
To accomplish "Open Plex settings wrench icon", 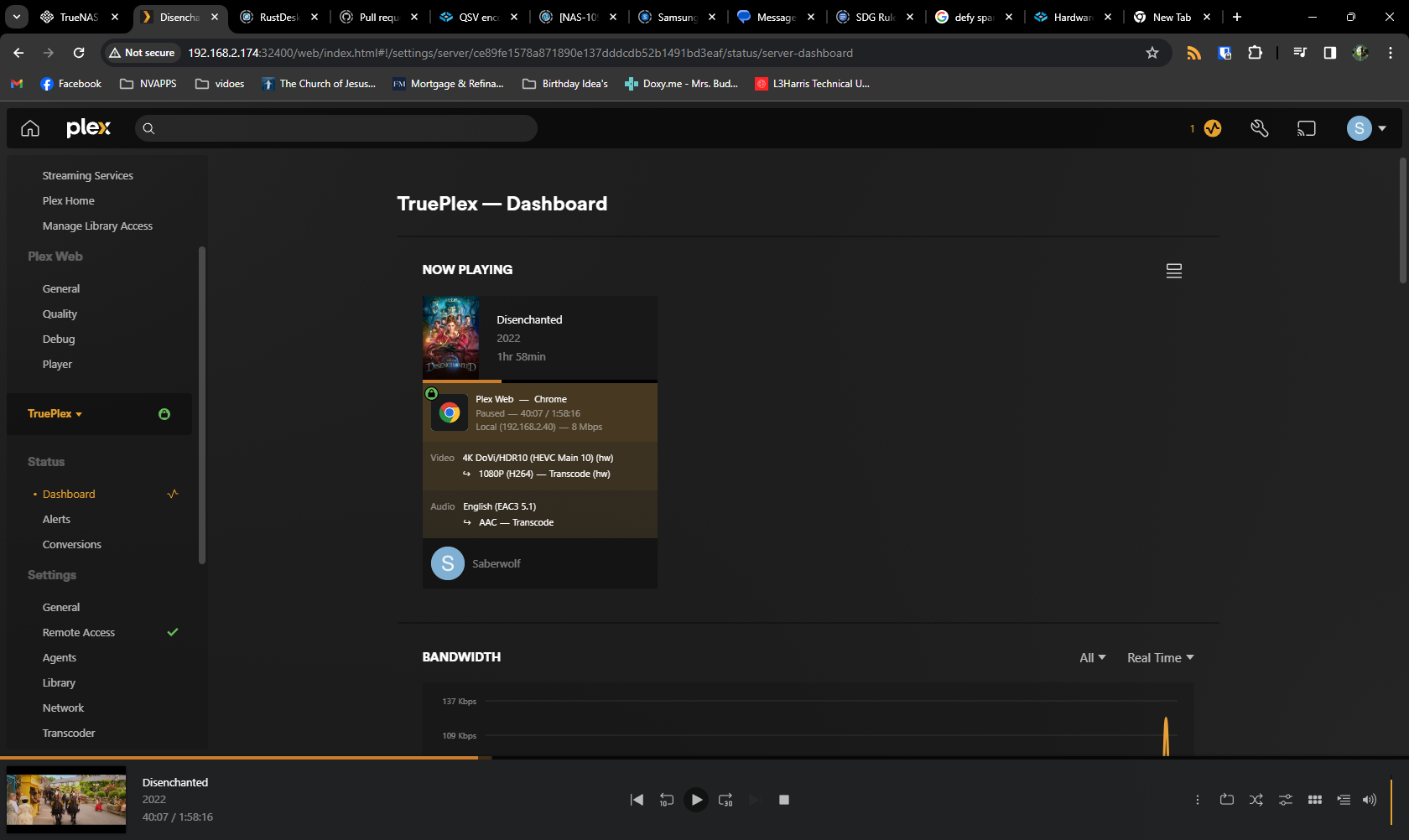I will click(1259, 128).
